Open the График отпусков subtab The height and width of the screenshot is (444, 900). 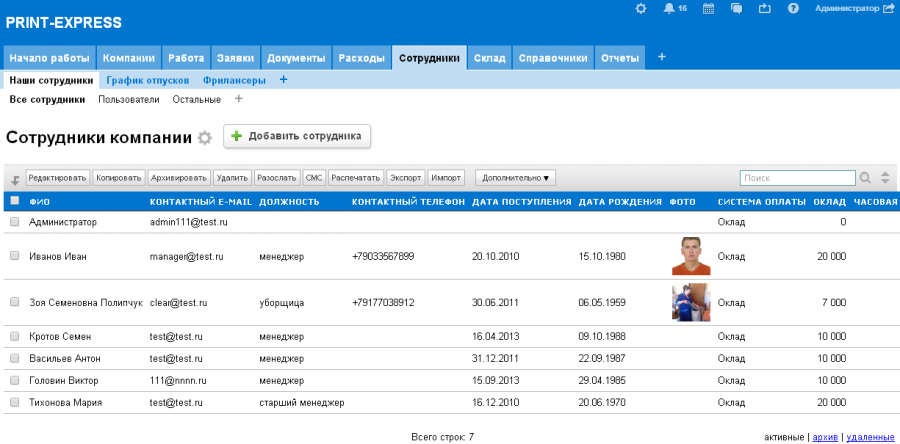coord(148,80)
